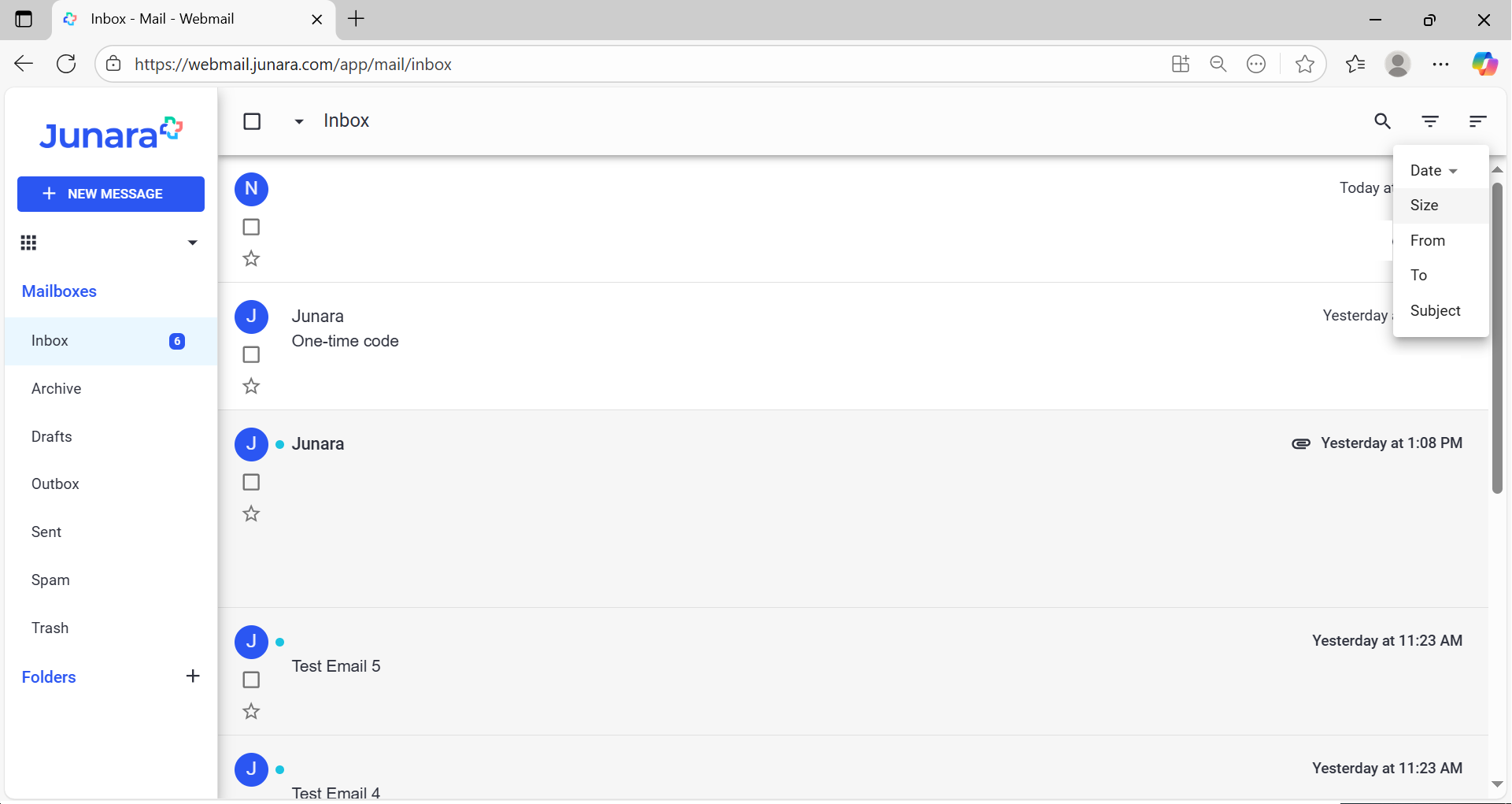The height and width of the screenshot is (804, 1512).
Task: Open the Trash mailbox
Action: 111,628
